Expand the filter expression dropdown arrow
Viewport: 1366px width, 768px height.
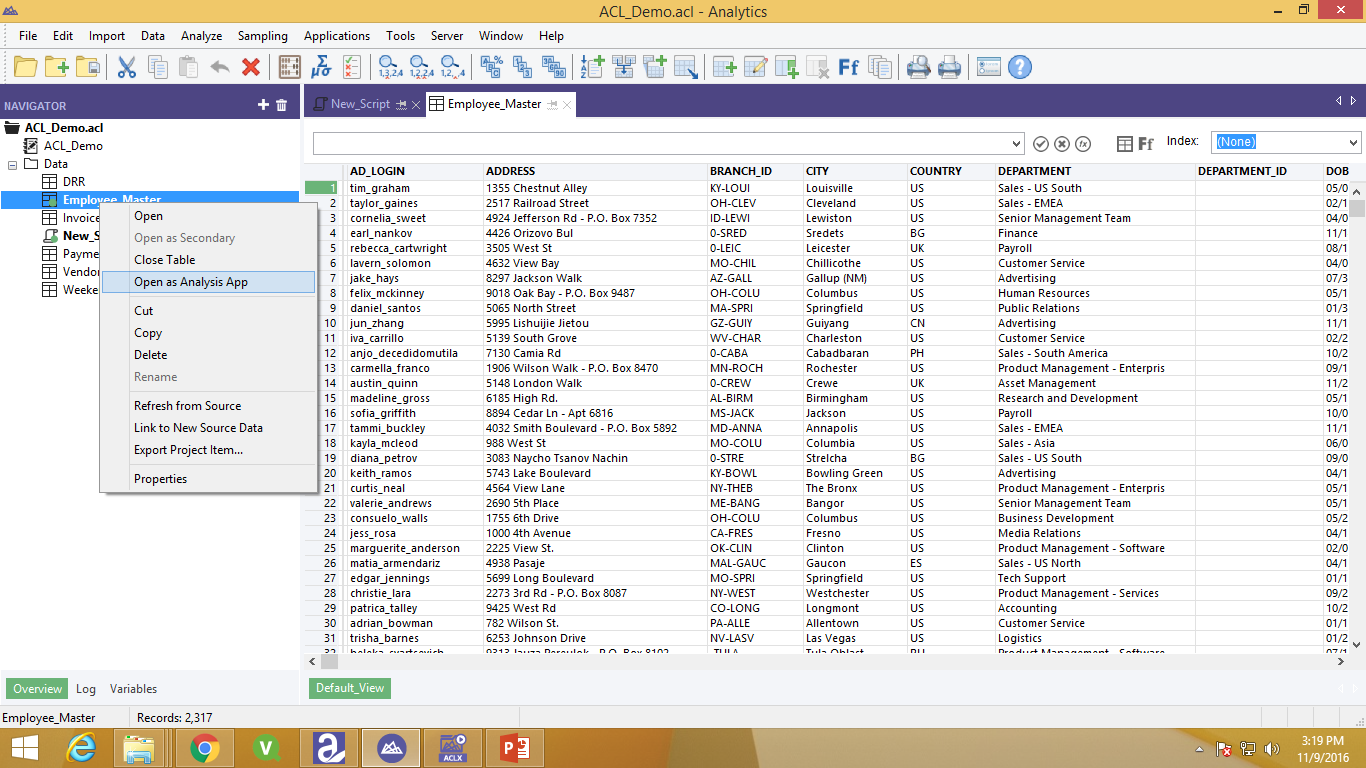(x=1017, y=144)
